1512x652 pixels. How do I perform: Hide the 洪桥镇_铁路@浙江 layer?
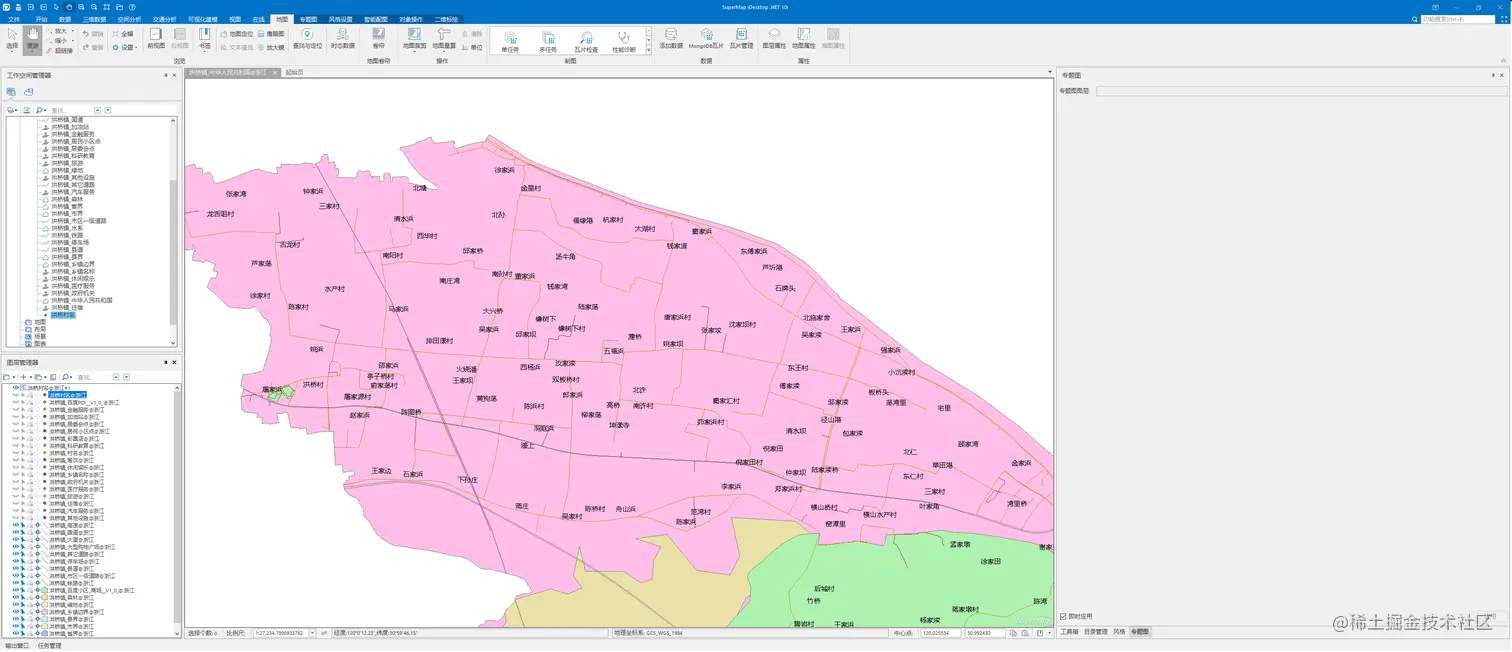[x=16, y=583]
